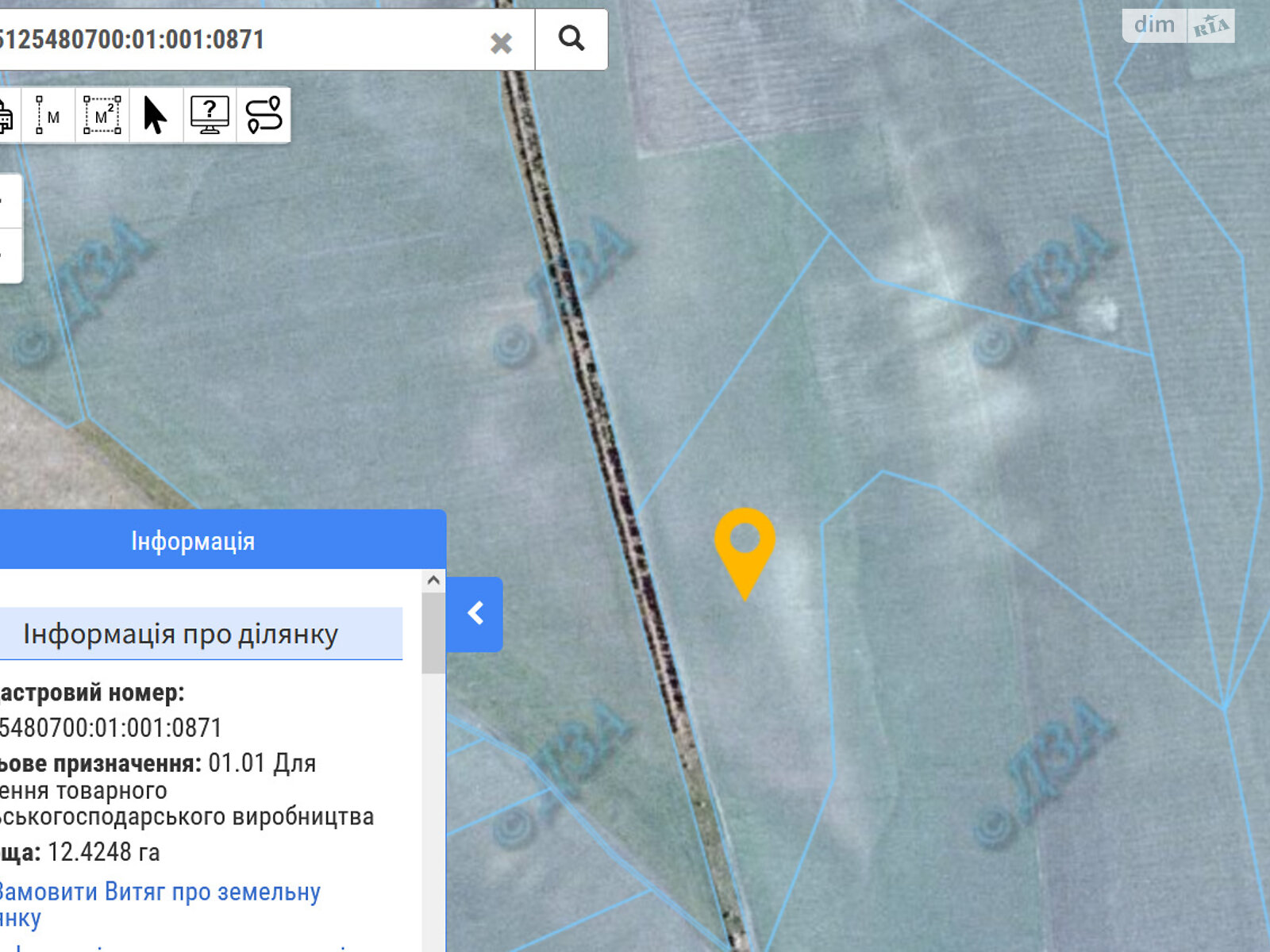Select the area measurement tool
This screenshot has width=1270, height=952.
102,116
